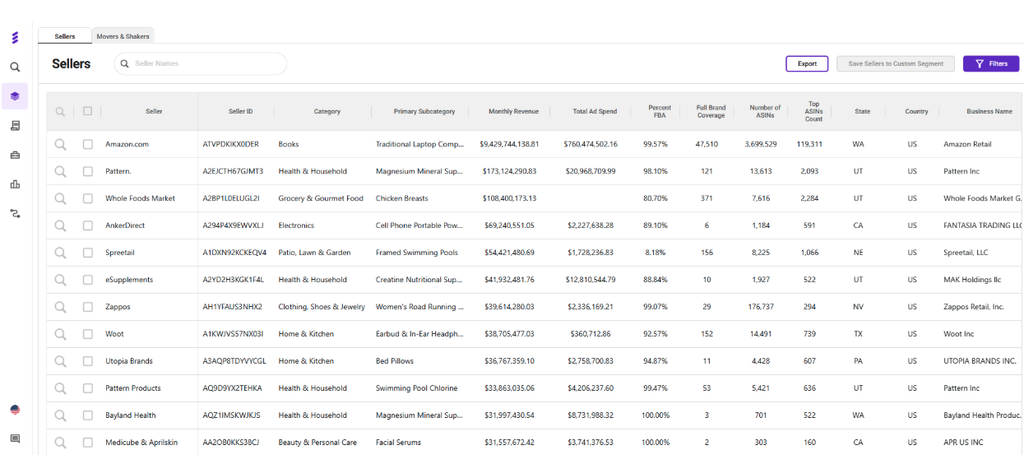This screenshot has height=455, width=1024.
Task: Open the bar chart icon in sidebar
Action: point(15,184)
